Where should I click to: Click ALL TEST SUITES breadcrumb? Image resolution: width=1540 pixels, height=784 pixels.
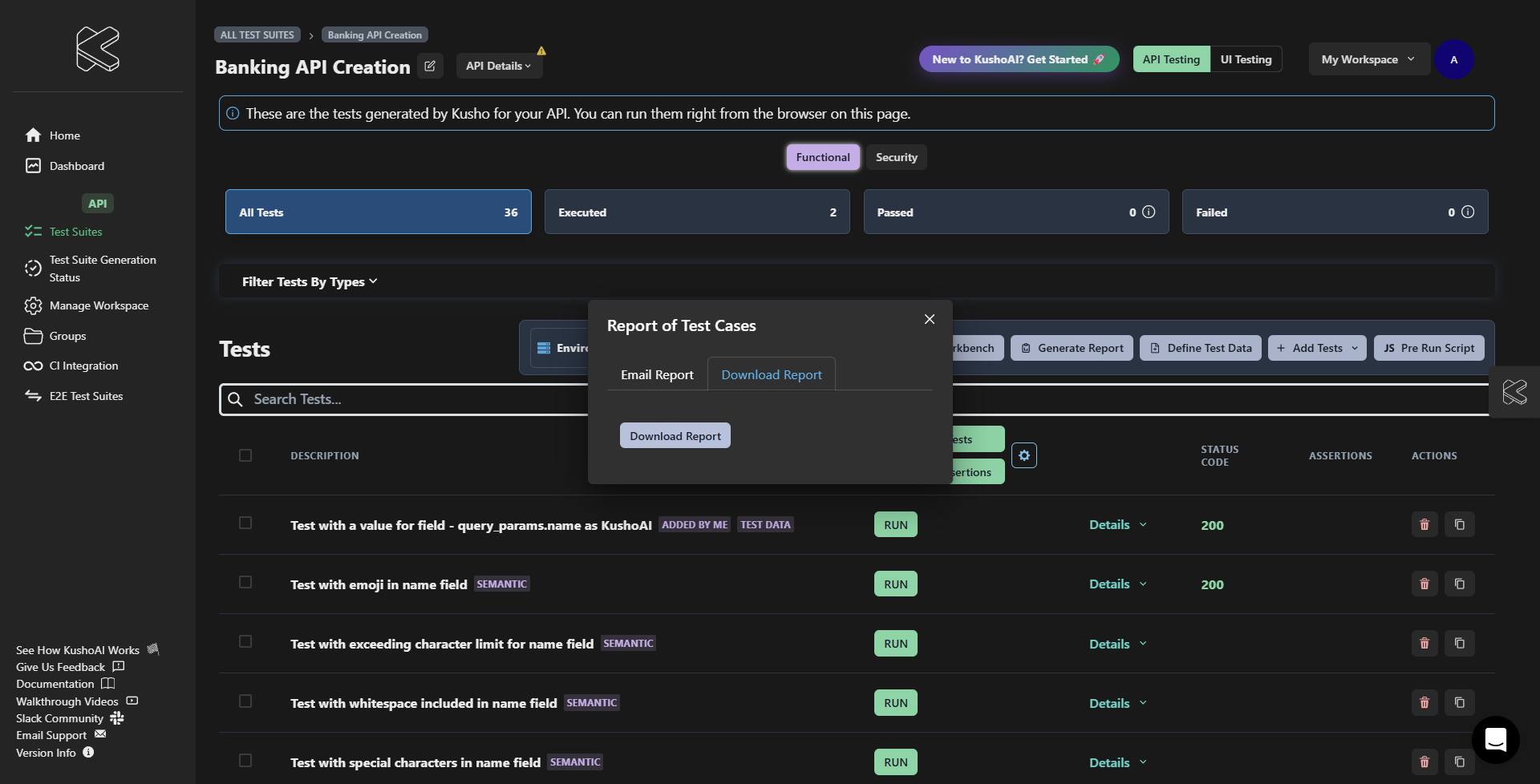pos(257,34)
